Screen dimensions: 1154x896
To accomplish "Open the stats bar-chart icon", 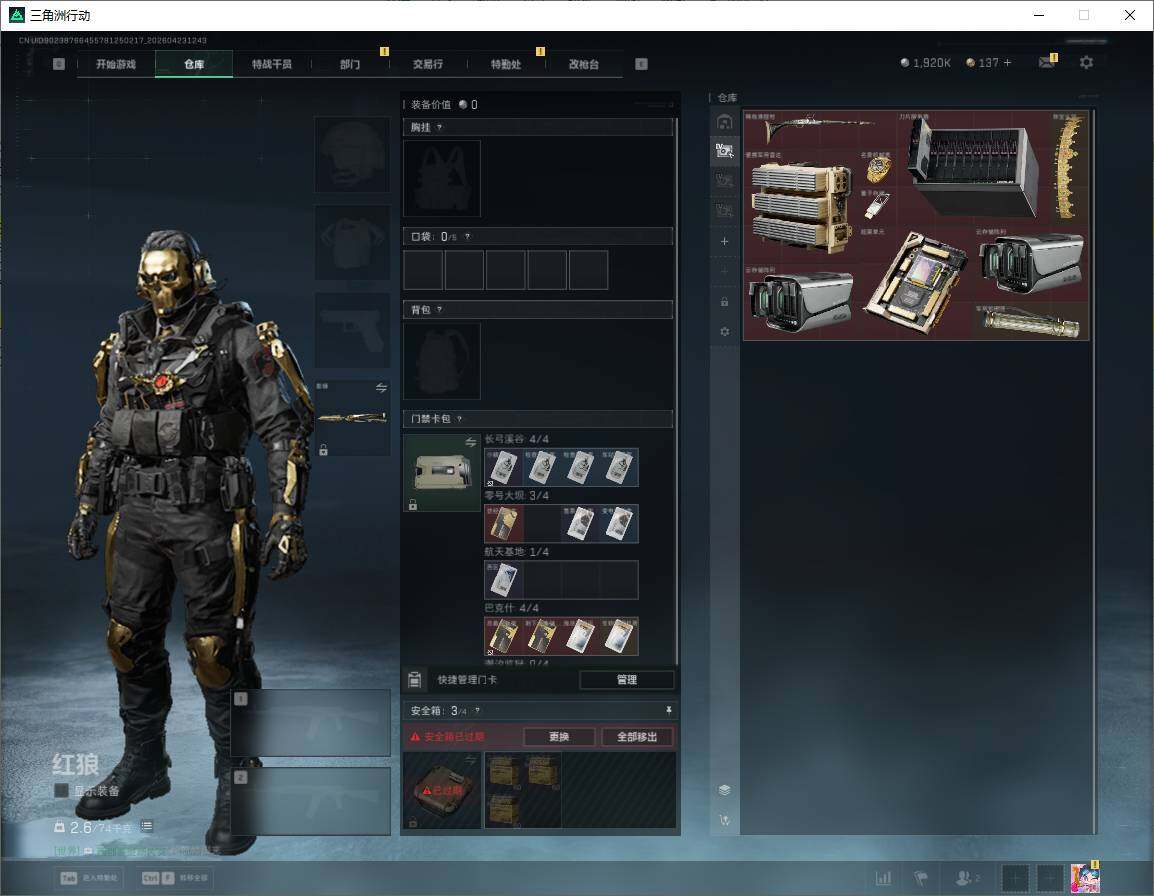I will [x=883, y=878].
